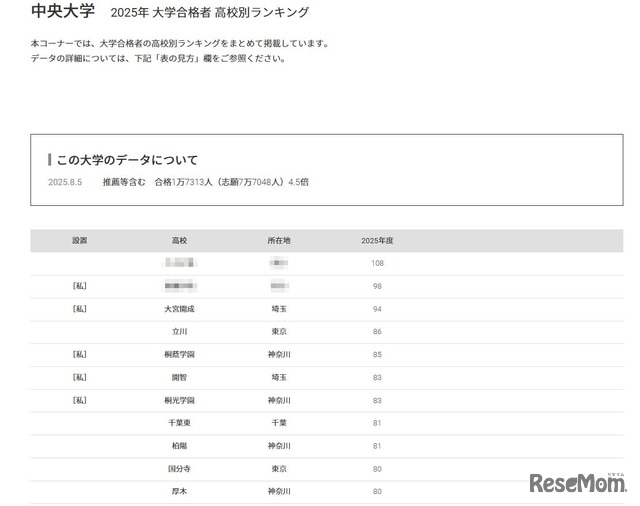Click the school name 桐蔭学園
640x506 pixels.
click(x=179, y=354)
